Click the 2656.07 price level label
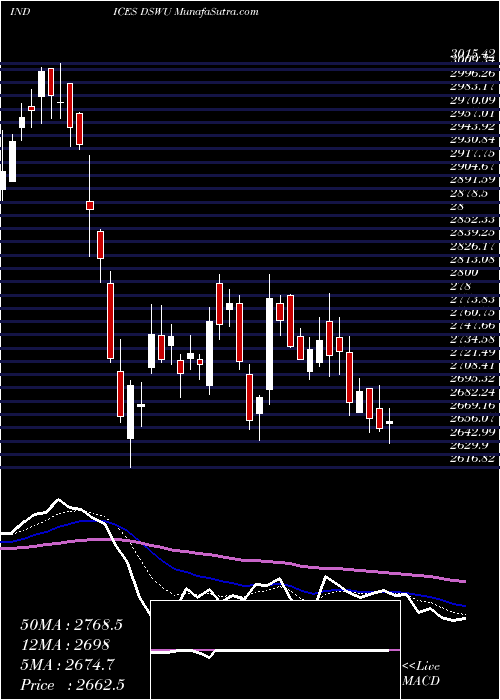Screen dimensions: 500x700 pyautogui.click(x=472, y=419)
